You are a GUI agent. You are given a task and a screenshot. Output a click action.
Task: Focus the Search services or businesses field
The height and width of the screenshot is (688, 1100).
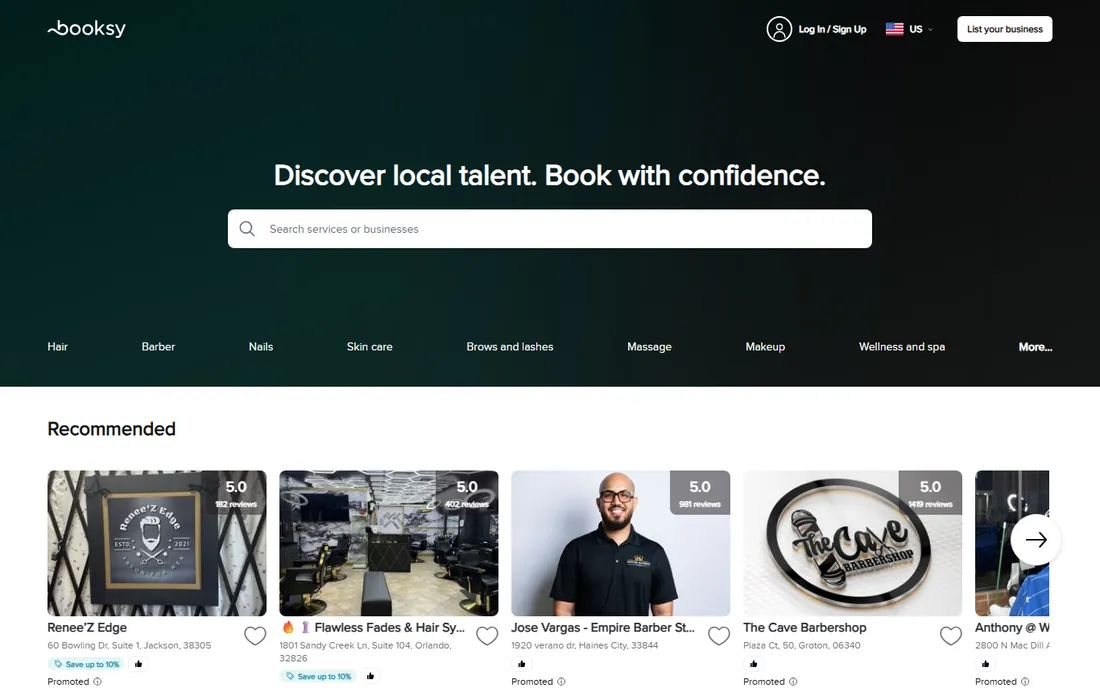(x=550, y=229)
